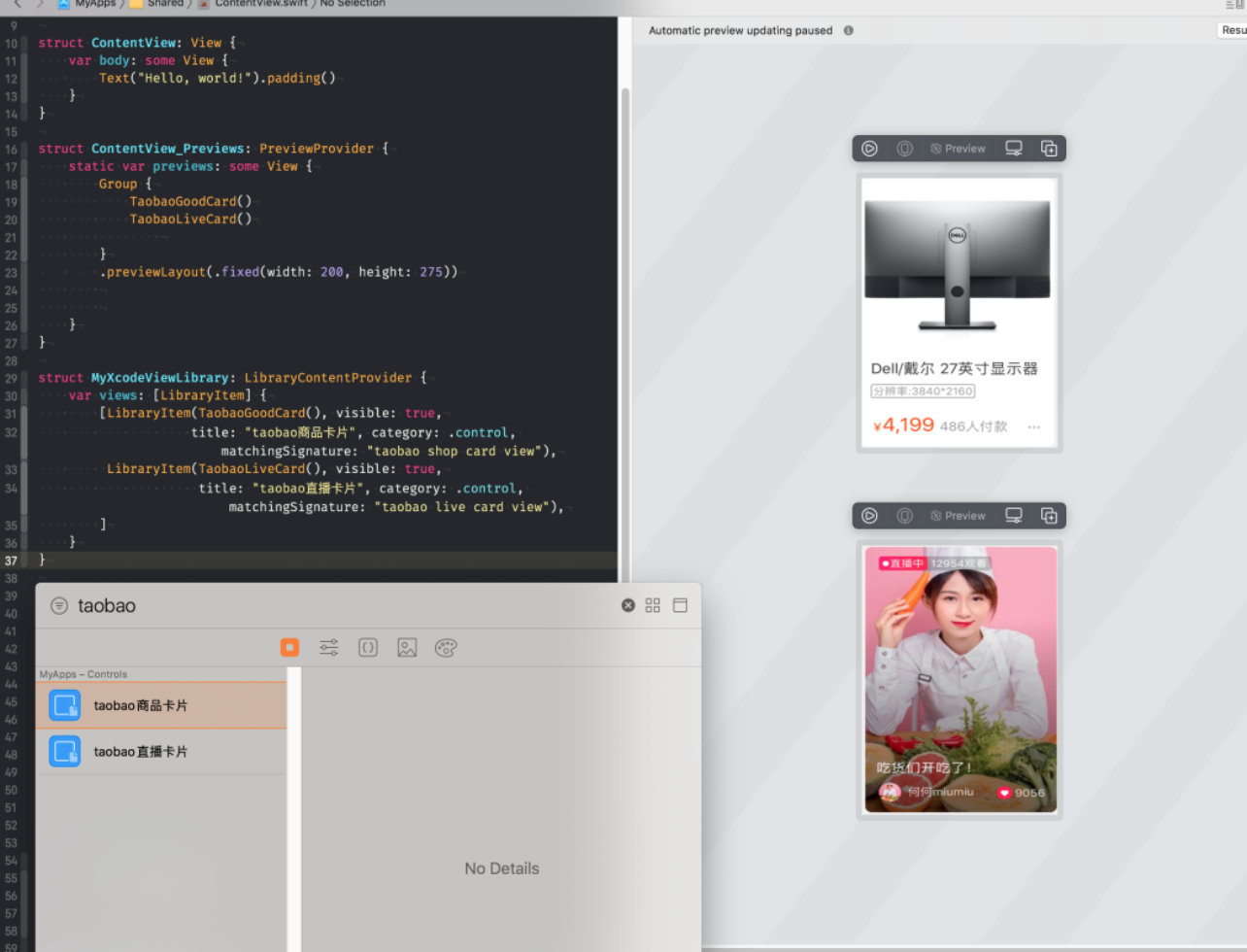This screenshot has height=952, width=1247.
Task: Click the MyApps – Controls section header
Action: click(83, 674)
